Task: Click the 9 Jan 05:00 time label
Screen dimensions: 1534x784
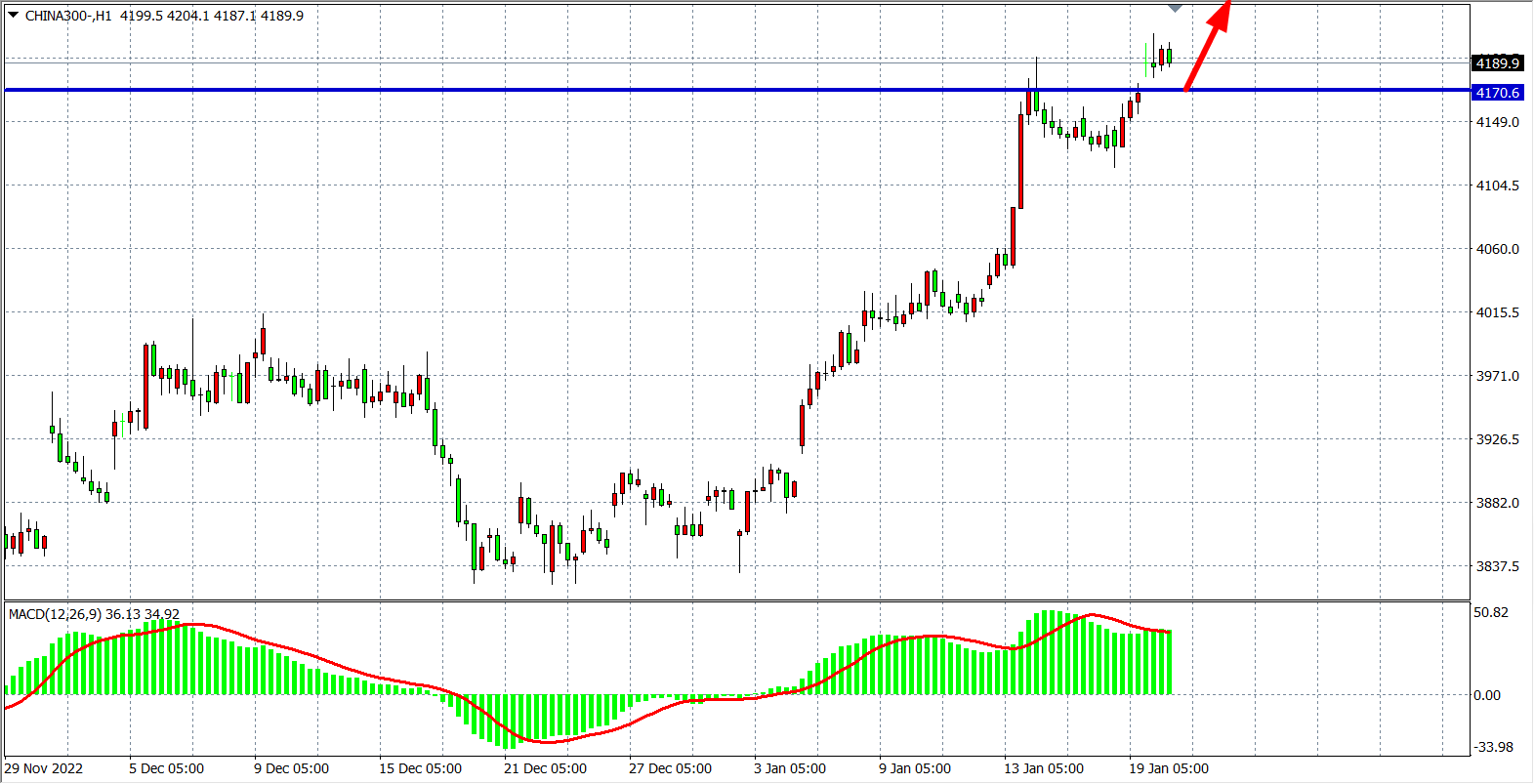Action: [915, 768]
